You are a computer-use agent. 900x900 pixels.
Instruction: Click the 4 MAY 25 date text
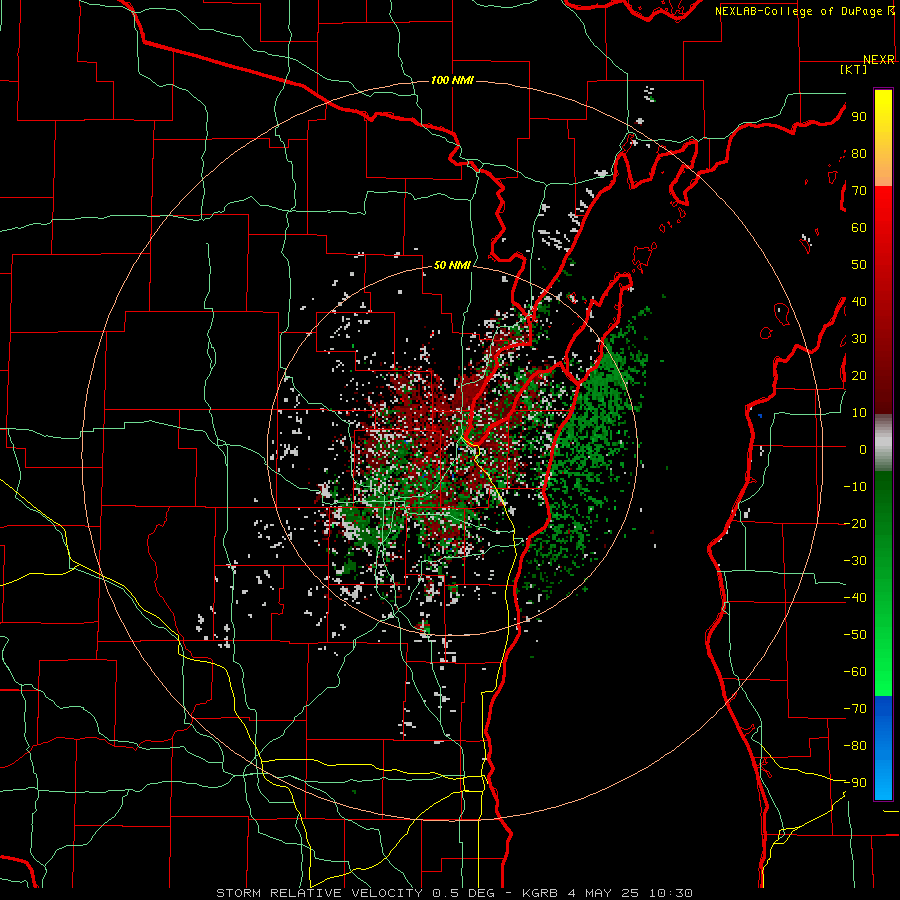[603, 893]
